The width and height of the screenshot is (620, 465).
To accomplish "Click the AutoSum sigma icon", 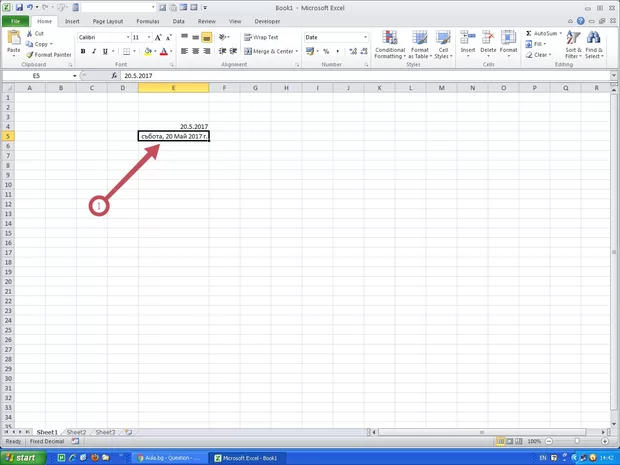I will coord(529,33).
